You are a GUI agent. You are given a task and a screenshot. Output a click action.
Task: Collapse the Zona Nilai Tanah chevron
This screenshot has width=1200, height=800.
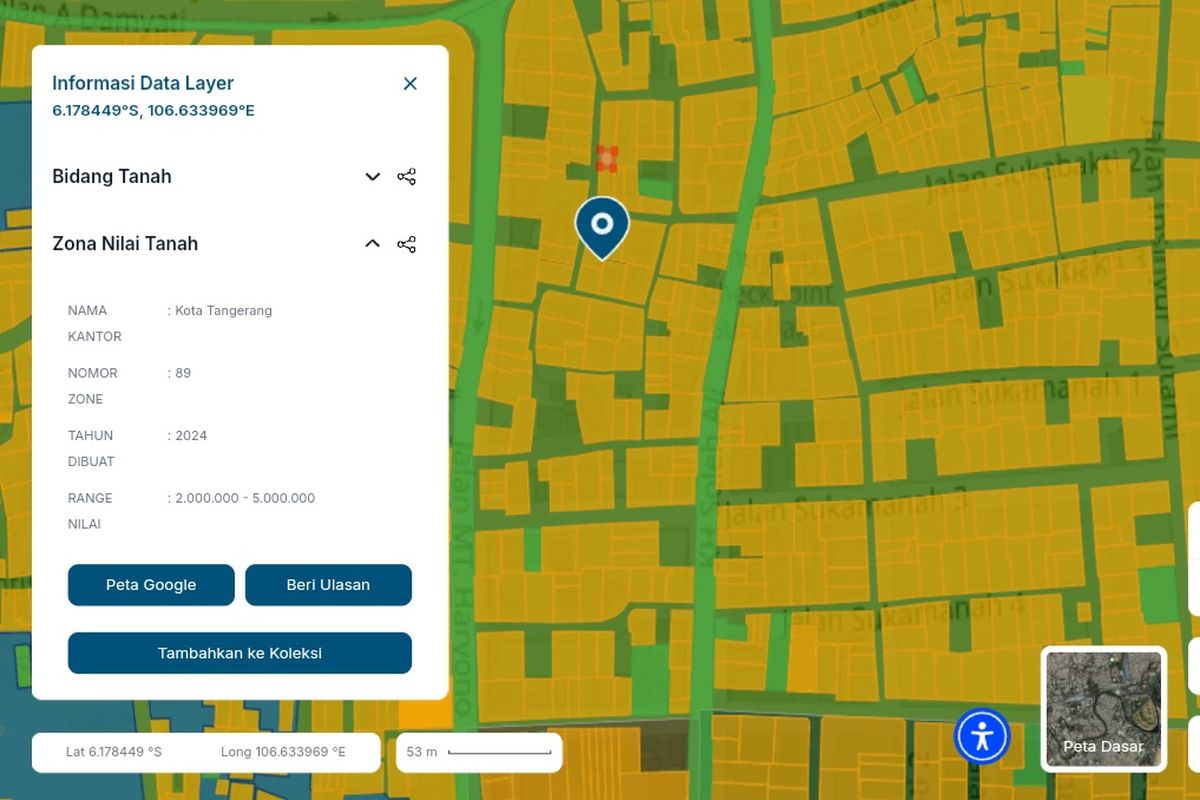(x=372, y=244)
